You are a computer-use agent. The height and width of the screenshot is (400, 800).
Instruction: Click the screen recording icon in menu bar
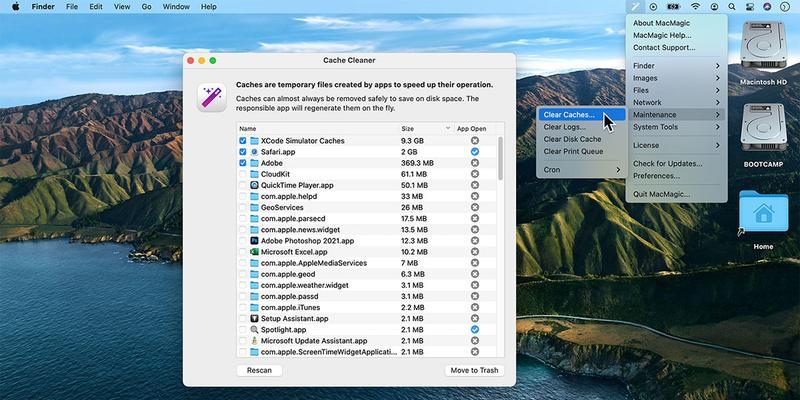coord(653,7)
